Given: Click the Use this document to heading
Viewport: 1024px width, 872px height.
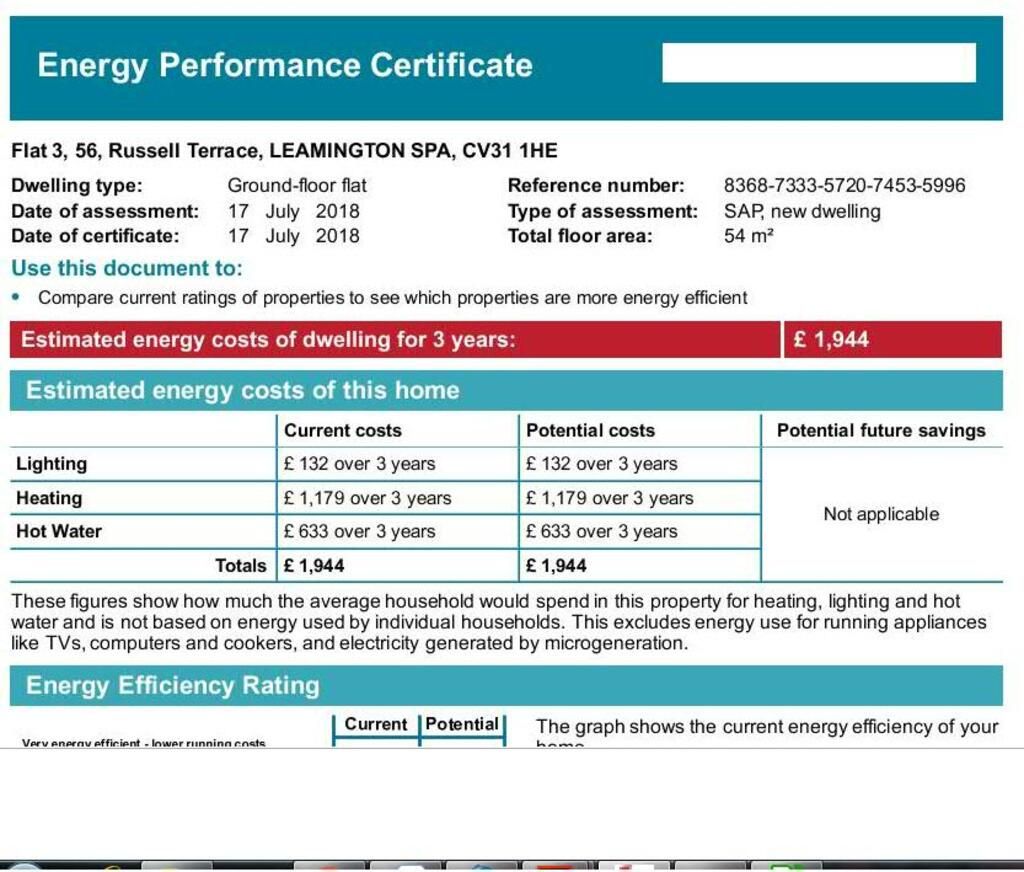Looking at the screenshot, I should [127, 268].
